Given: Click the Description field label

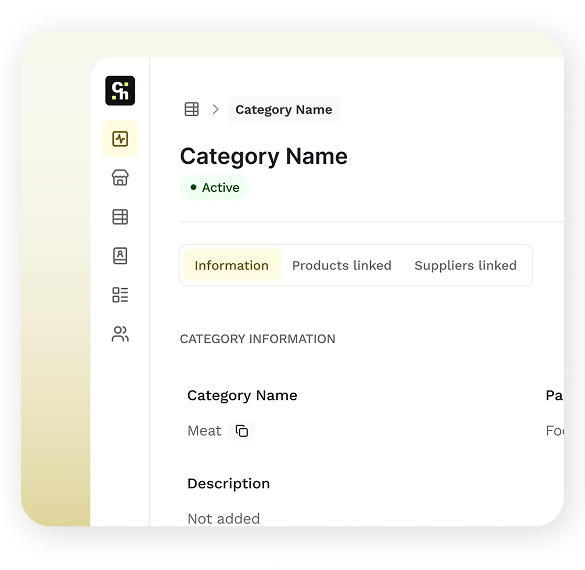Looking at the screenshot, I should pyautogui.click(x=229, y=483).
